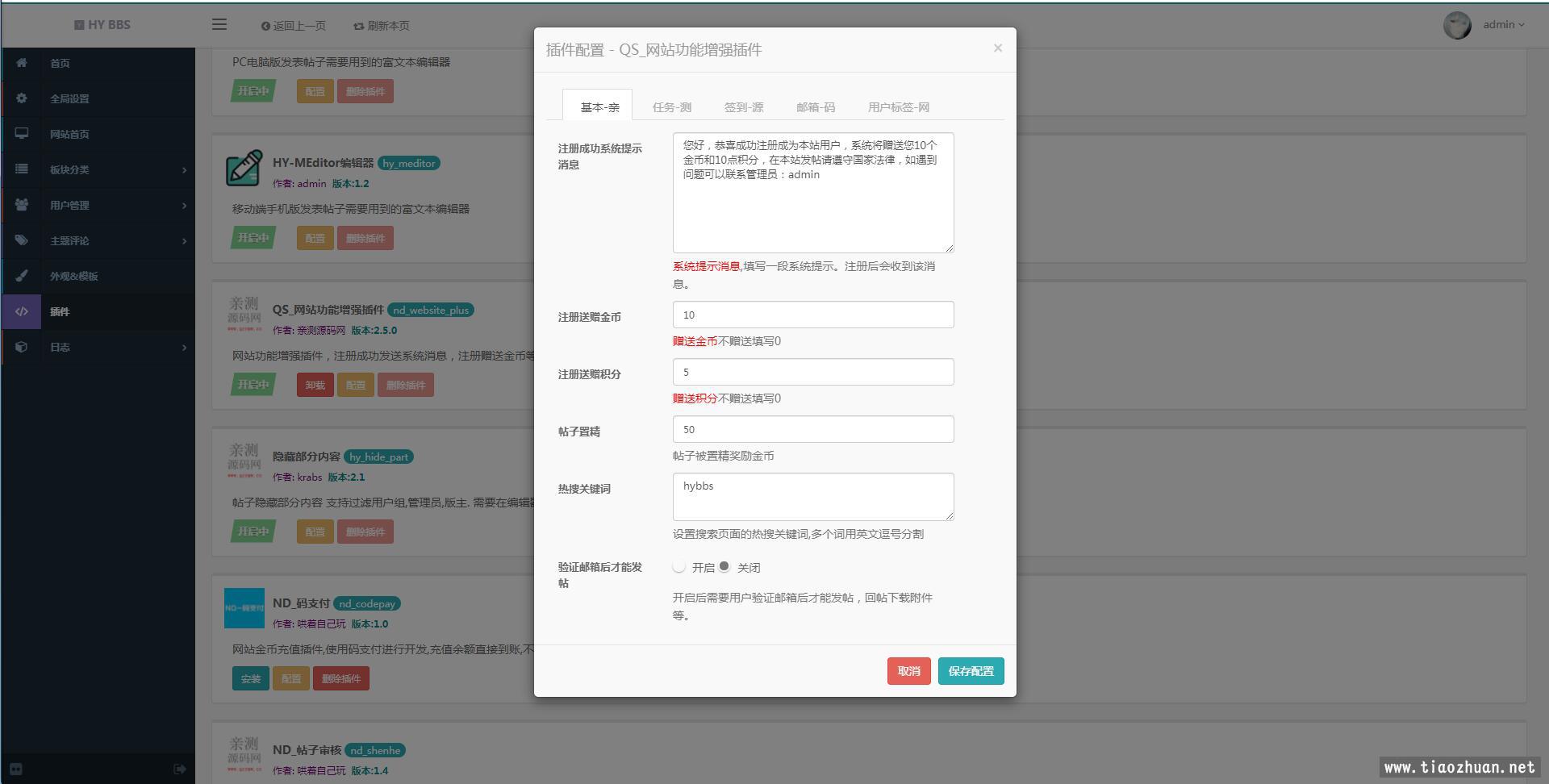
Task: Expand the 主题评论 sidebar menu
Action: click(184, 241)
